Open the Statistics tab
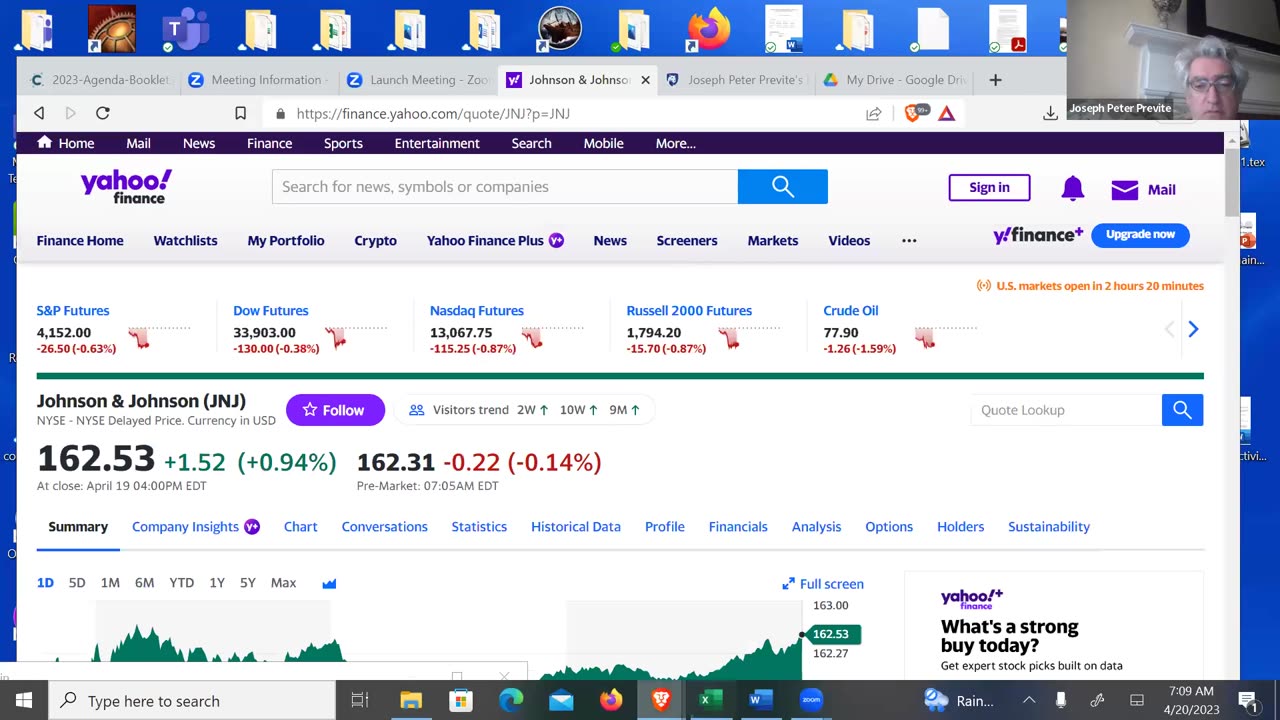The image size is (1280, 720). click(479, 527)
